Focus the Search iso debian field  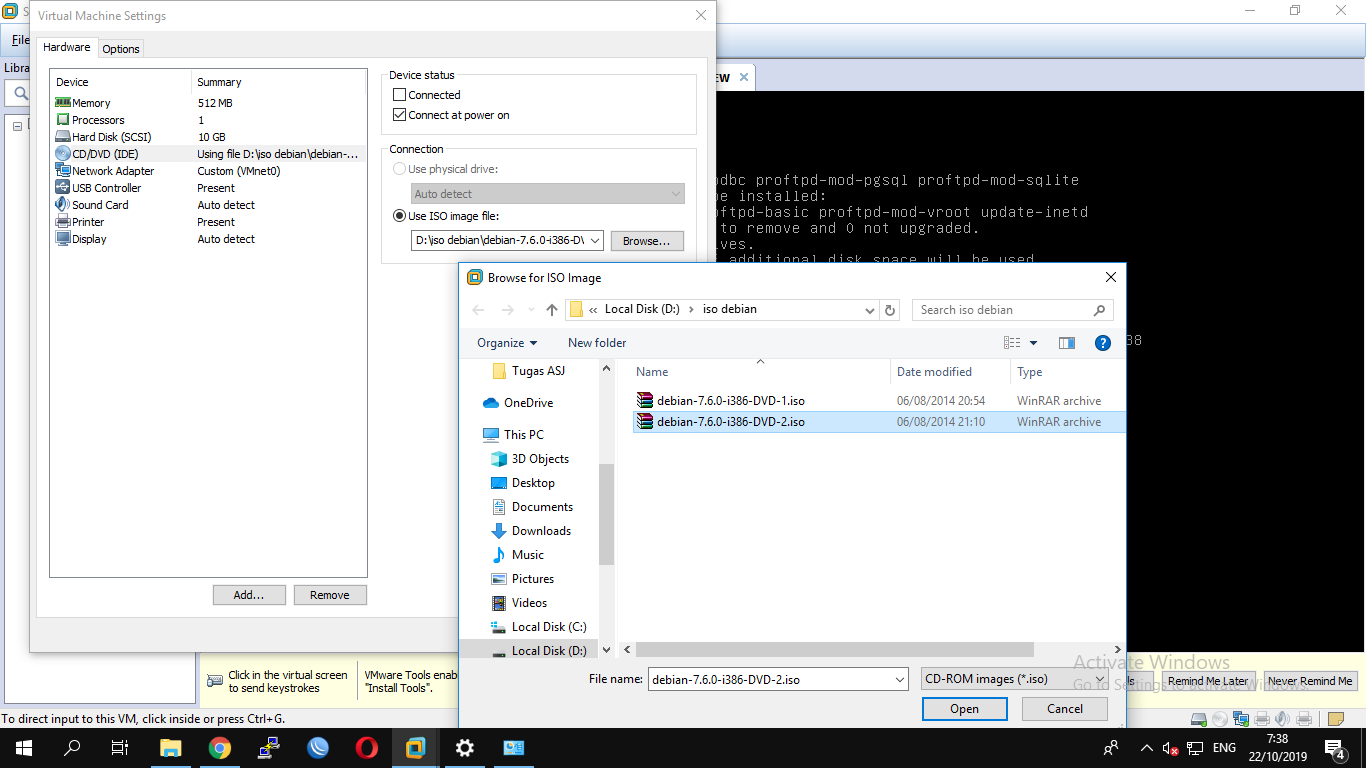click(1012, 310)
